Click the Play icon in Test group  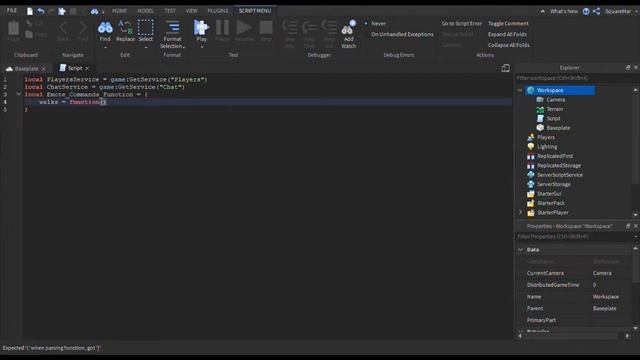[201, 27]
